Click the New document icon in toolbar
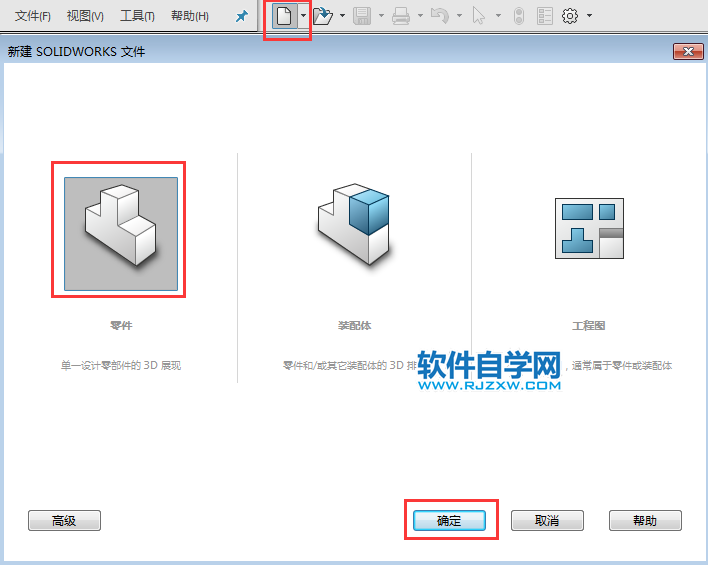Viewport: 708px width, 565px height. [284, 16]
